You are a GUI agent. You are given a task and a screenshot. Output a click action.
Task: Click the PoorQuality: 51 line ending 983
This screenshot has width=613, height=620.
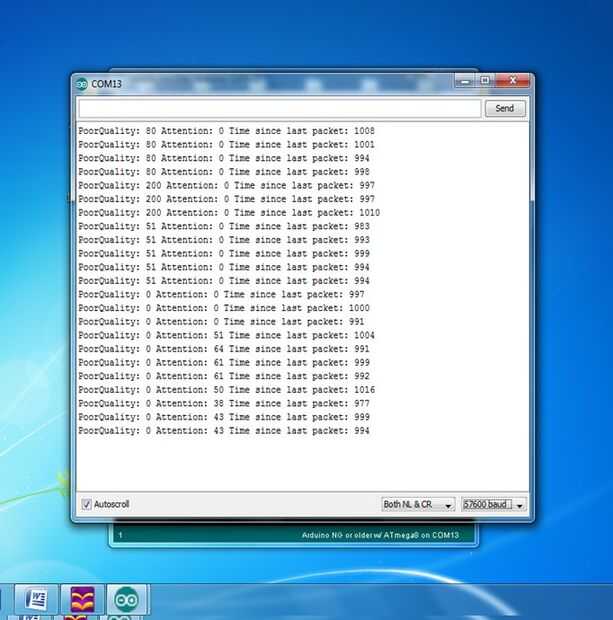coord(224,227)
